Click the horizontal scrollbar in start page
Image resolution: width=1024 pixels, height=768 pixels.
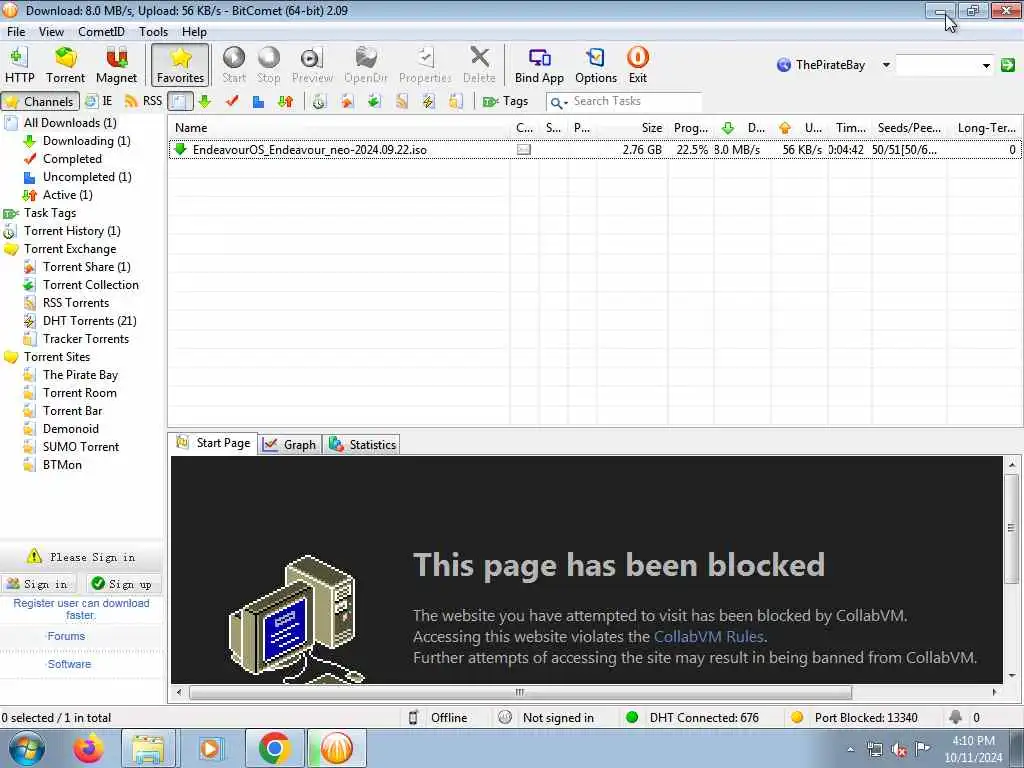[520, 692]
